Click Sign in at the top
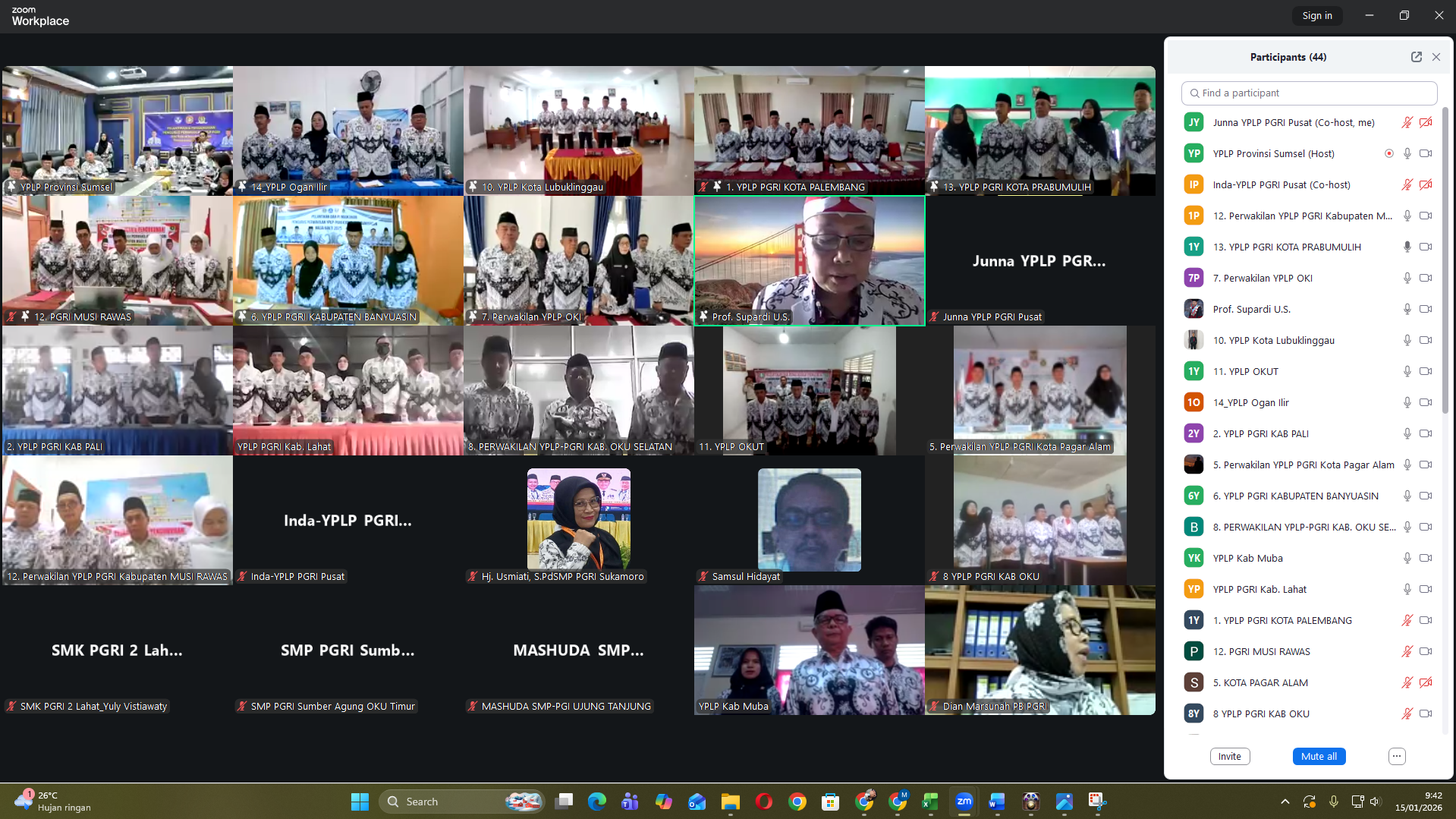Viewport: 1456px width, 819px height. click(1316, 16)
